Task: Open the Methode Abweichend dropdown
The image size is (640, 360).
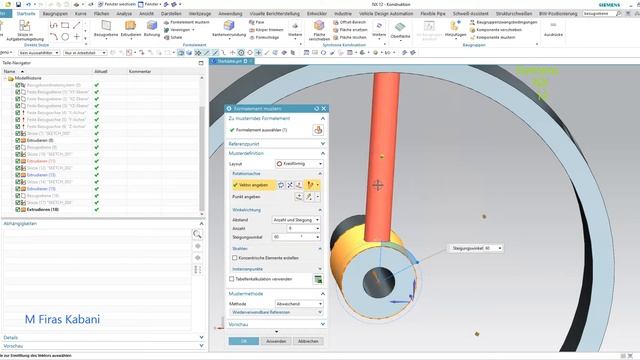Action: (299, 304)
